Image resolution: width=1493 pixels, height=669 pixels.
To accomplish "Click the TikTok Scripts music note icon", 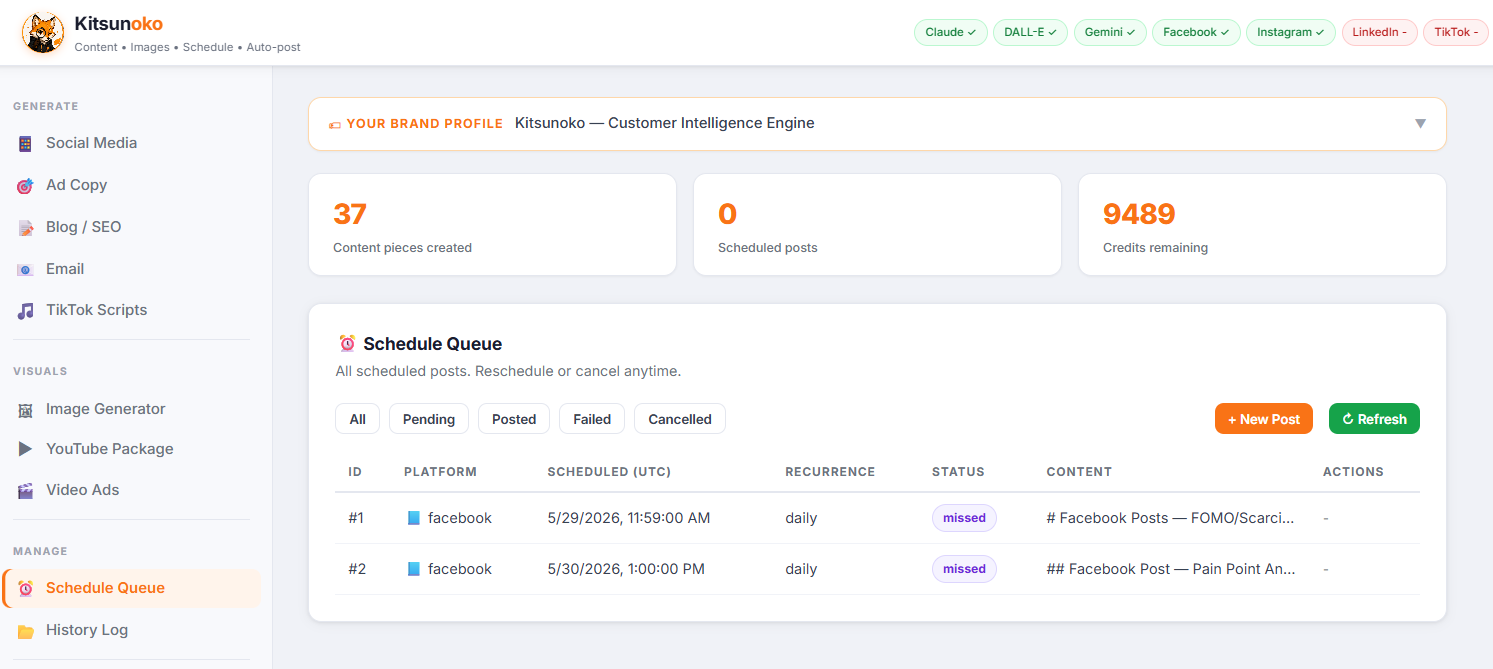I will (26, 311).
